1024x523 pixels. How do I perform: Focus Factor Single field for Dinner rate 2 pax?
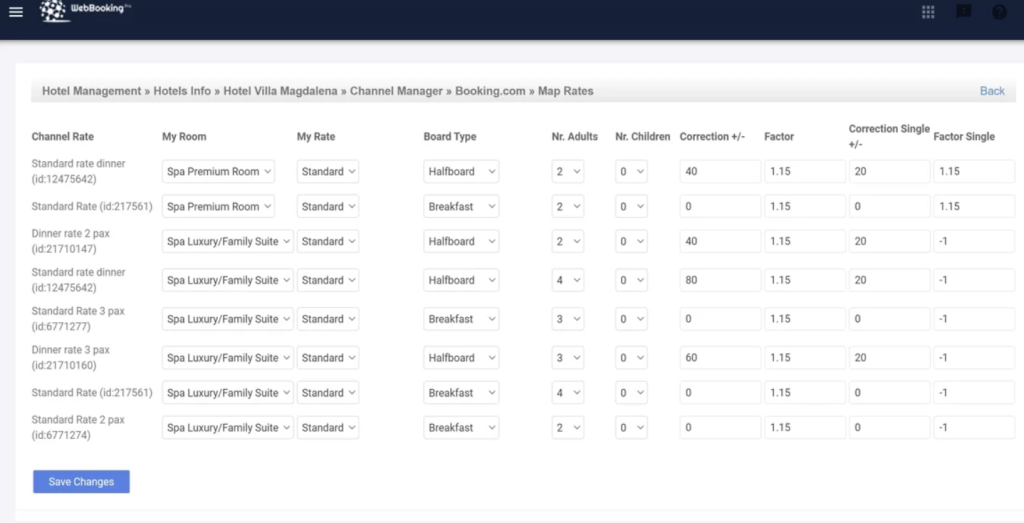click(973, 241)
